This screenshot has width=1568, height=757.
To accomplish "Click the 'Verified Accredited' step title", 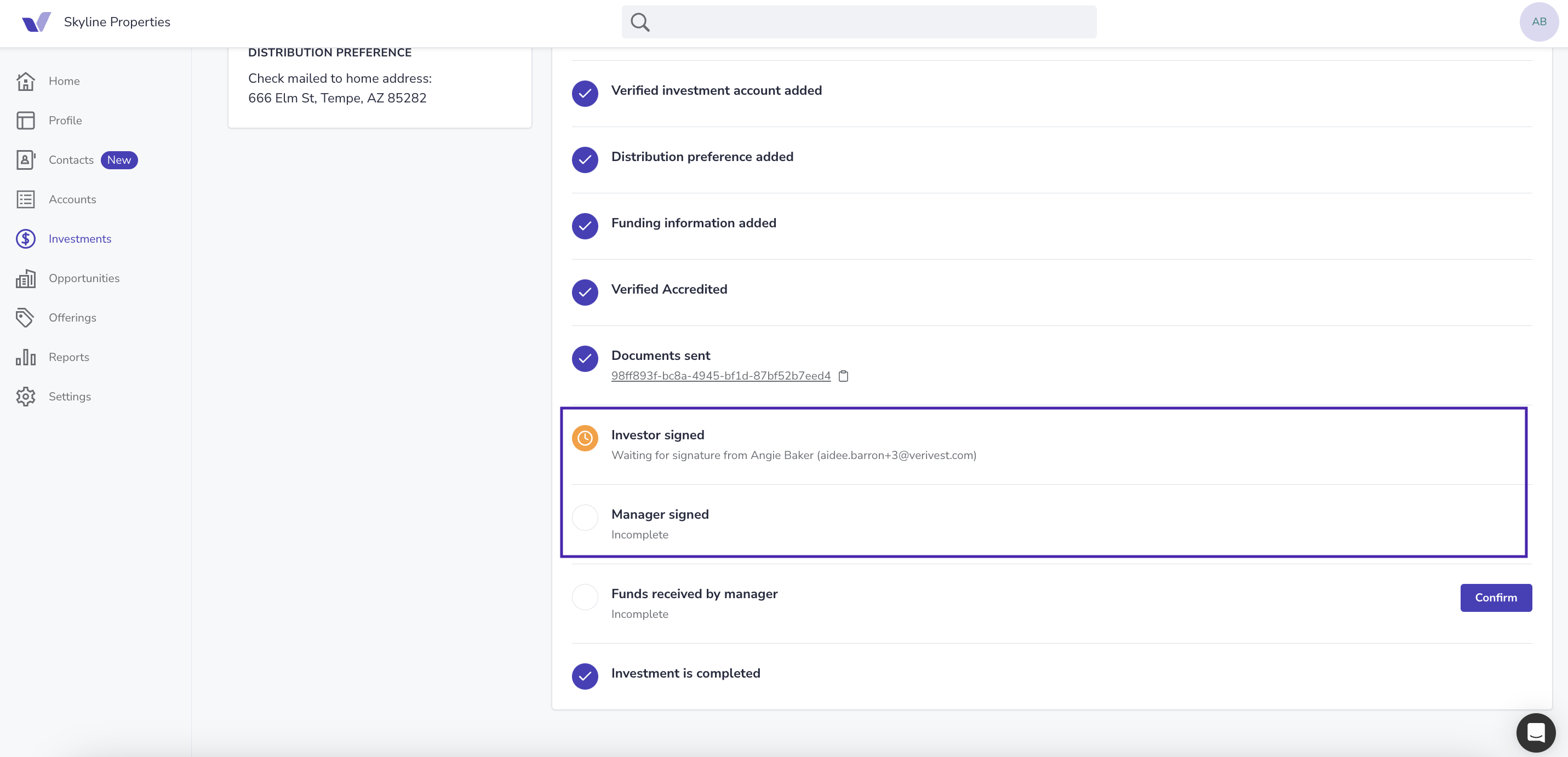I will click(669, 290).
